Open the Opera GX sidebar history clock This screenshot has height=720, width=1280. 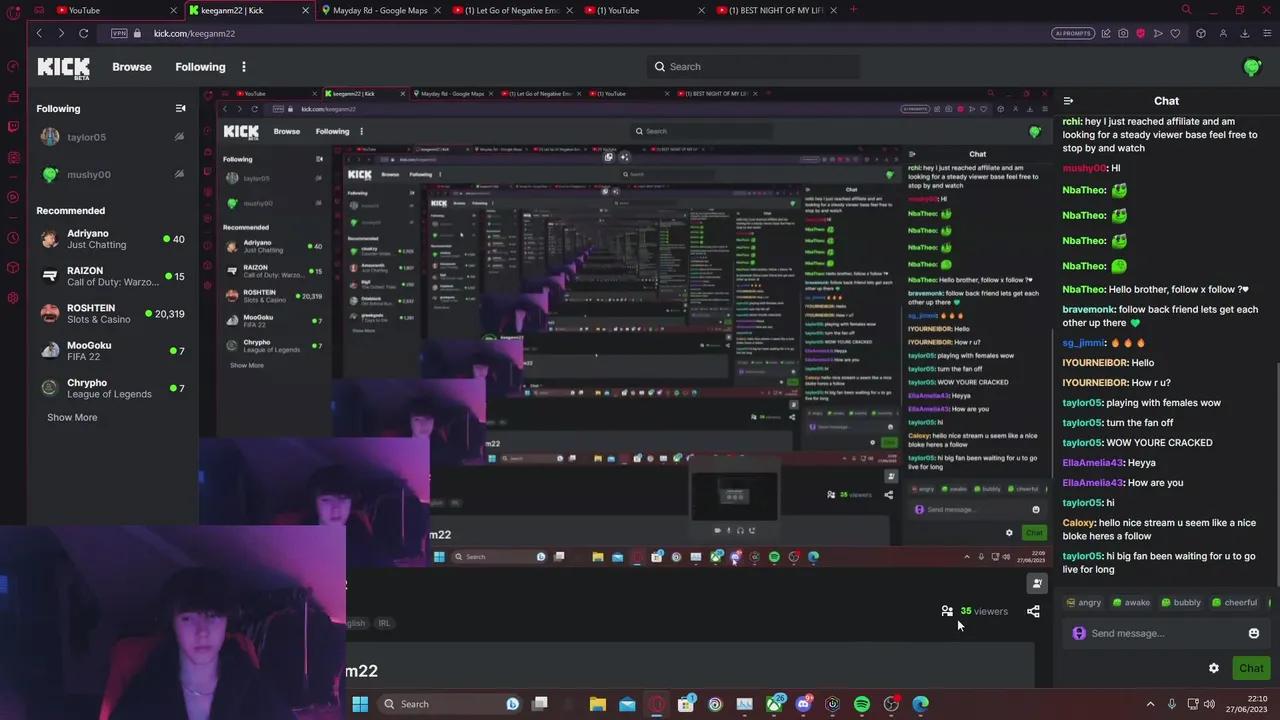click(13, 237)
